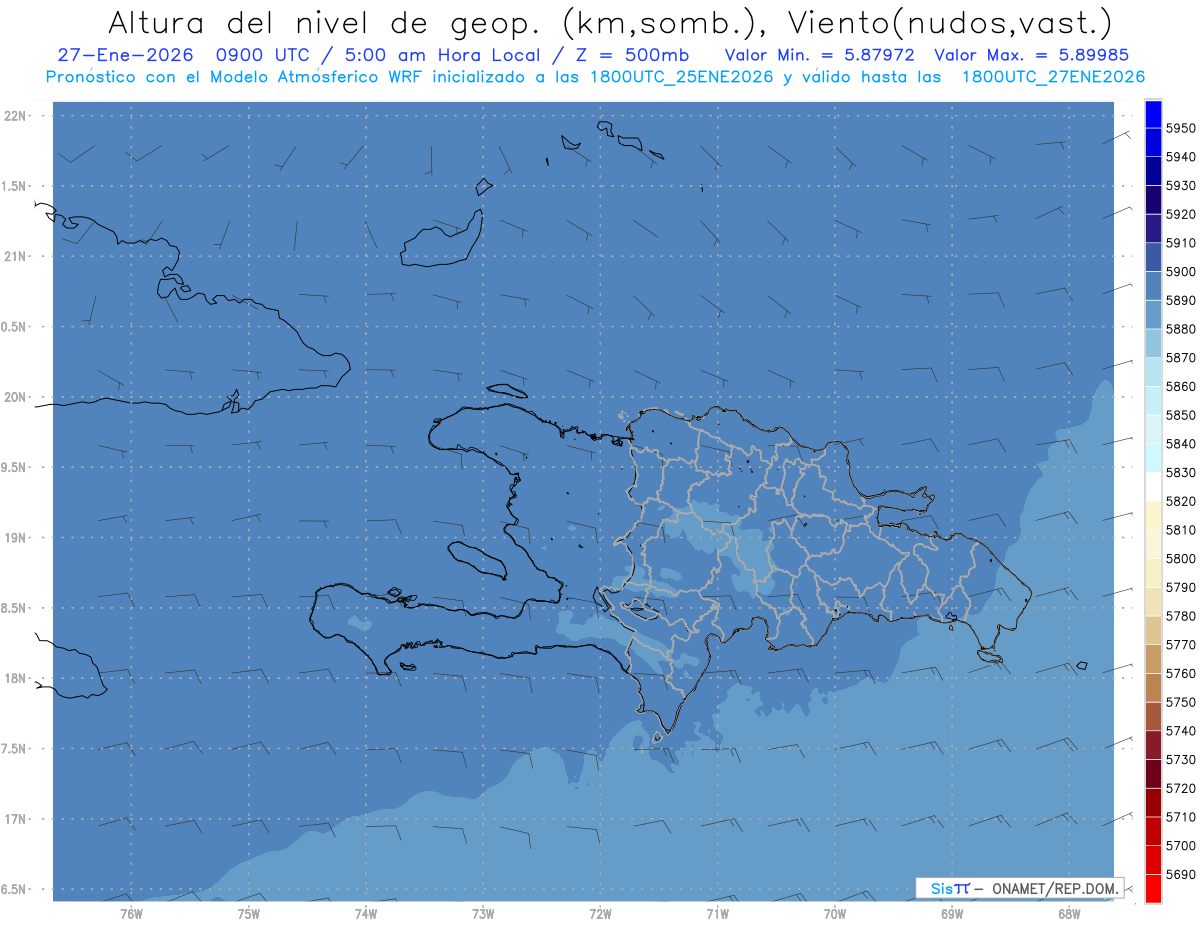Click the '18N' latitude axis label
Screen dimensions: 1200x927
tap(17, 679)
